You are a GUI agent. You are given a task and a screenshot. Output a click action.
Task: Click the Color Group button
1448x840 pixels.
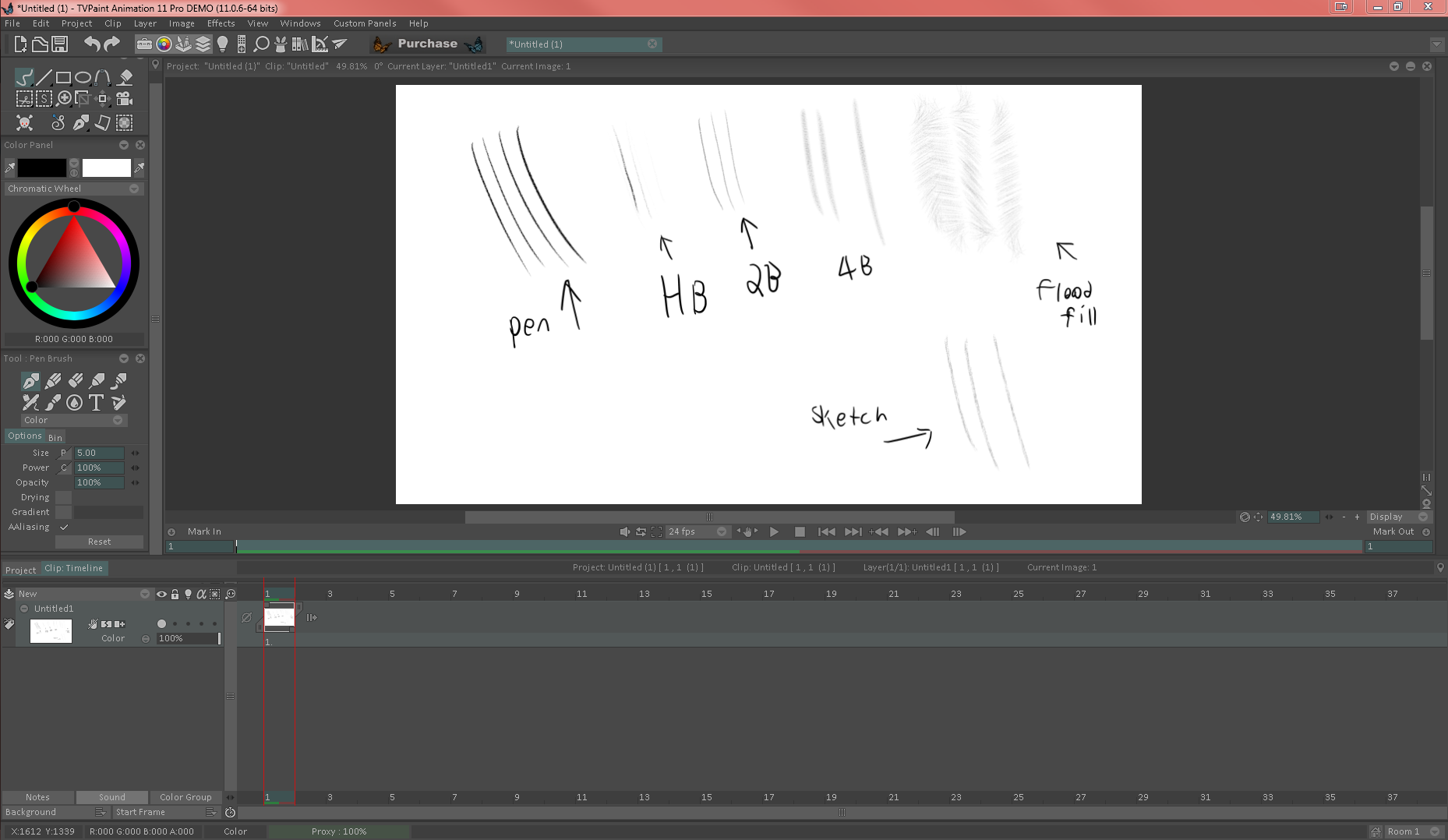(x=185, y=797)
